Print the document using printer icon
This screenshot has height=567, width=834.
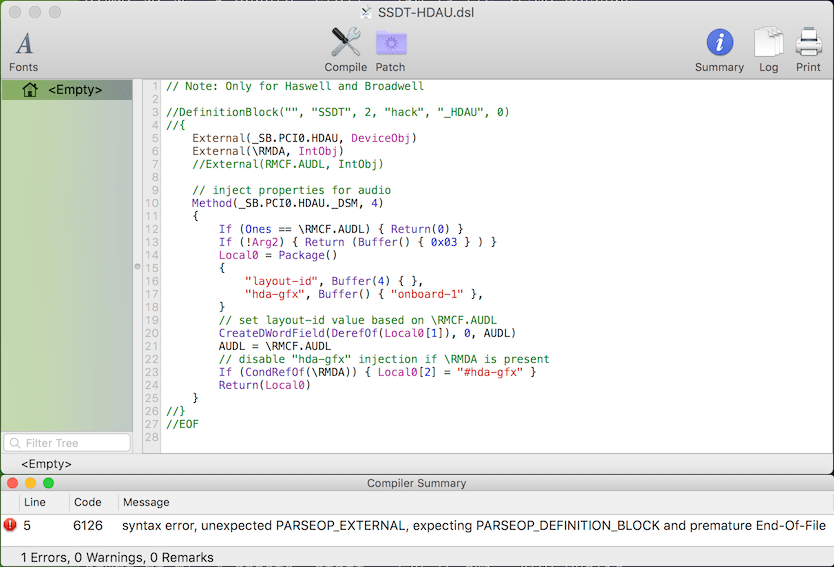[808, 42]
